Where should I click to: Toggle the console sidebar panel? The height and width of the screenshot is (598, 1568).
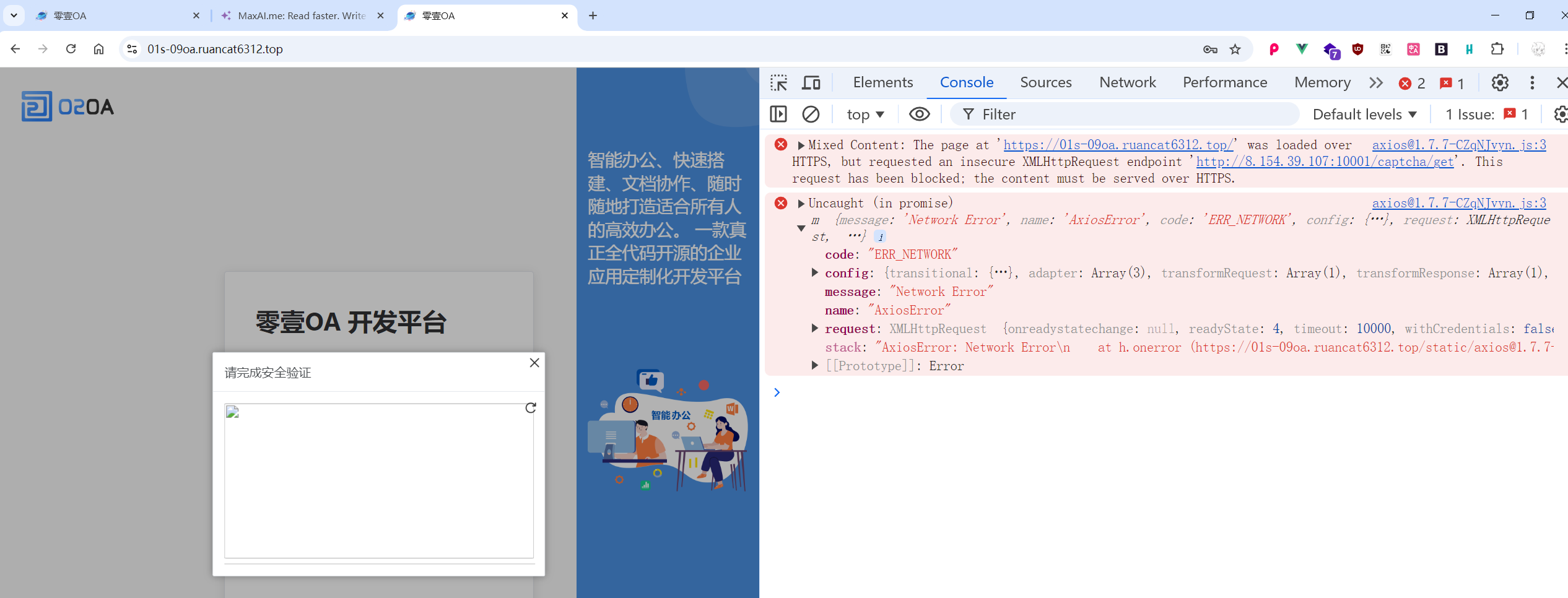coord(778,114)
